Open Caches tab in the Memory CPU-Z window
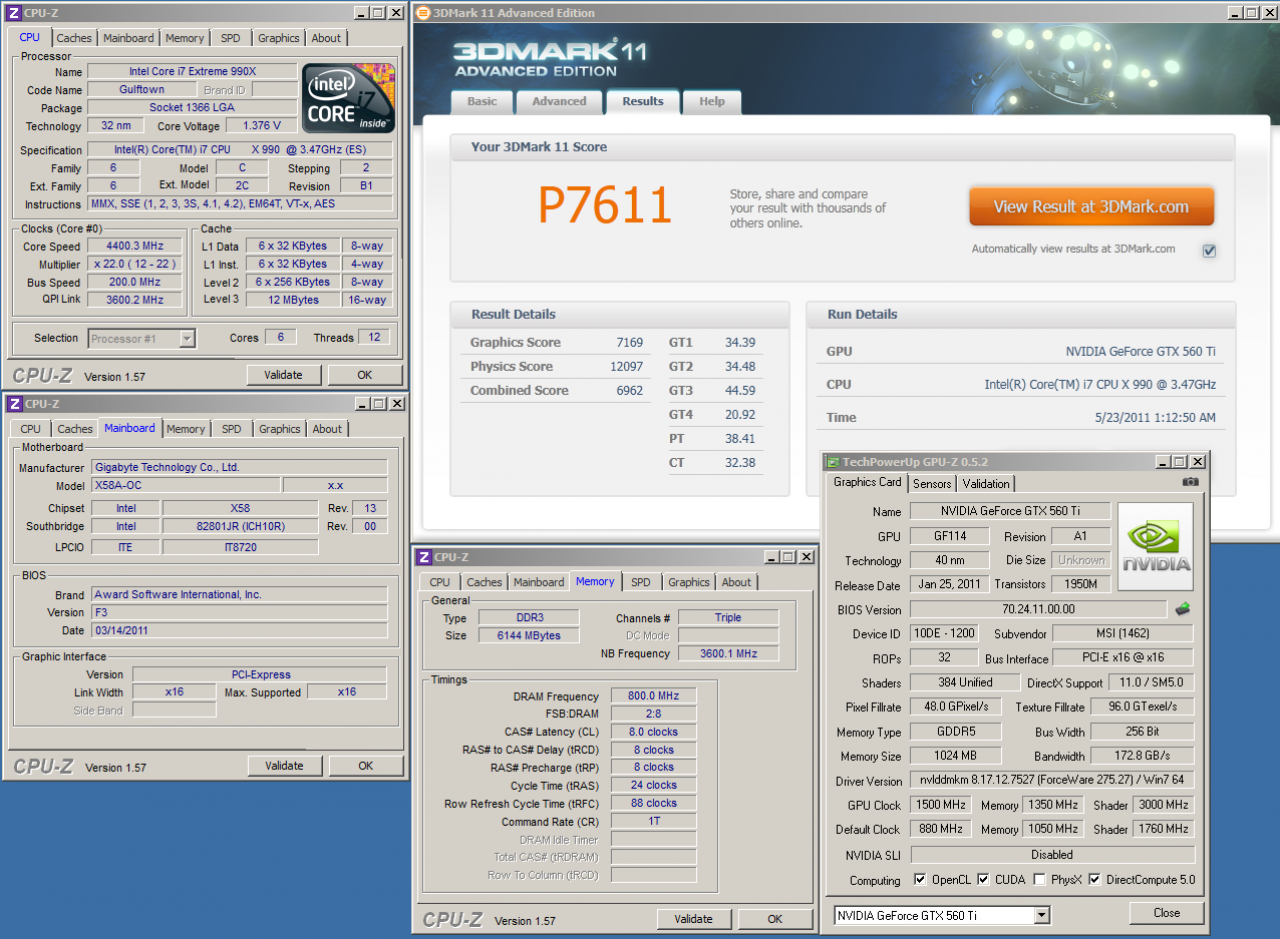 point(484,582)
